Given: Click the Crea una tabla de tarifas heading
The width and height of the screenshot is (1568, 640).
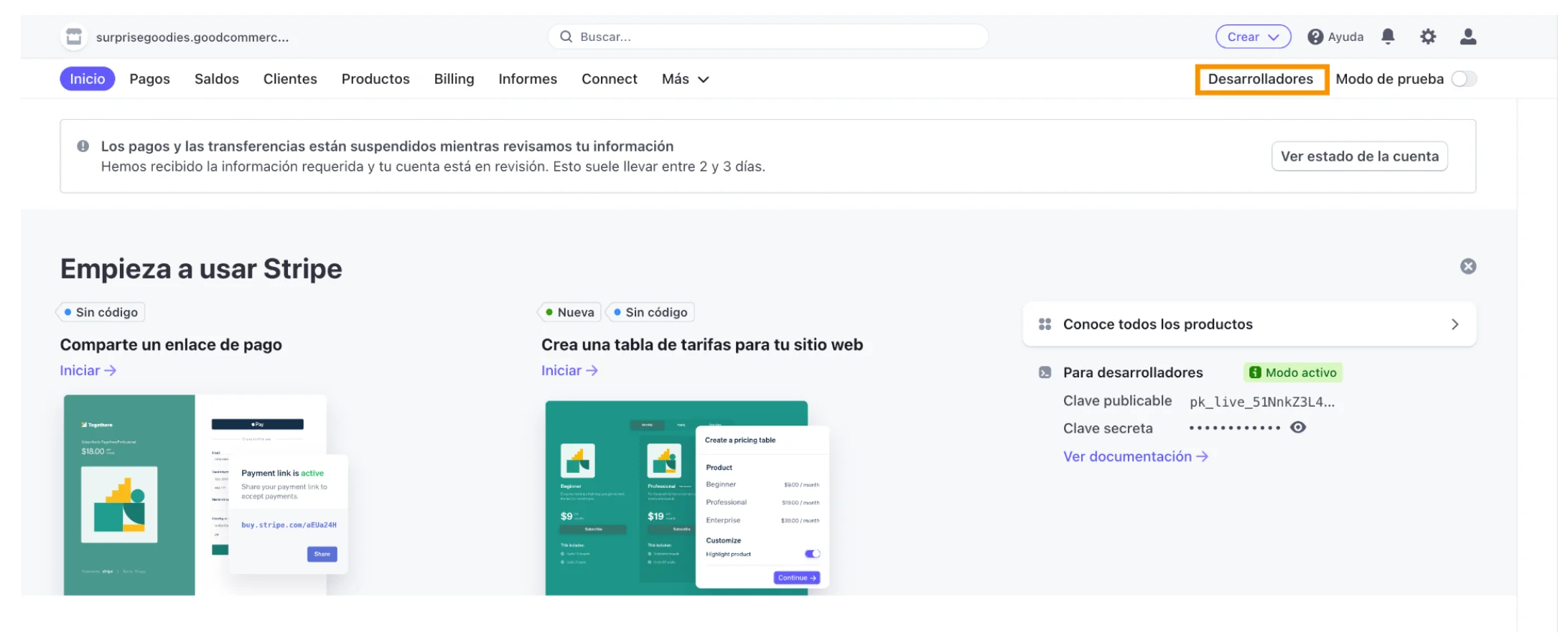Looking at the screenshot, I should click(701, 344).
